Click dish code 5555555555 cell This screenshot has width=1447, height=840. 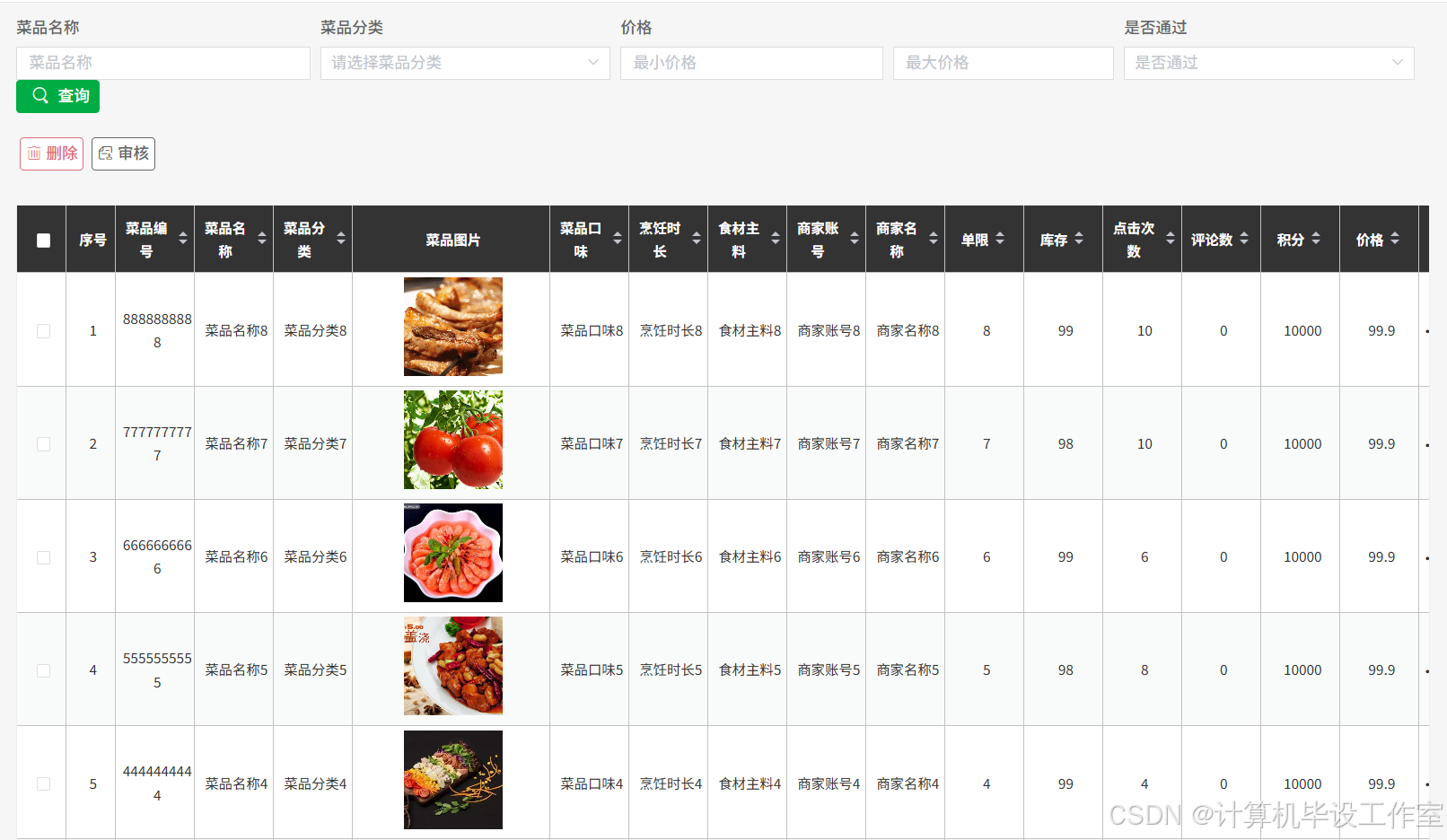coord(157,670)
